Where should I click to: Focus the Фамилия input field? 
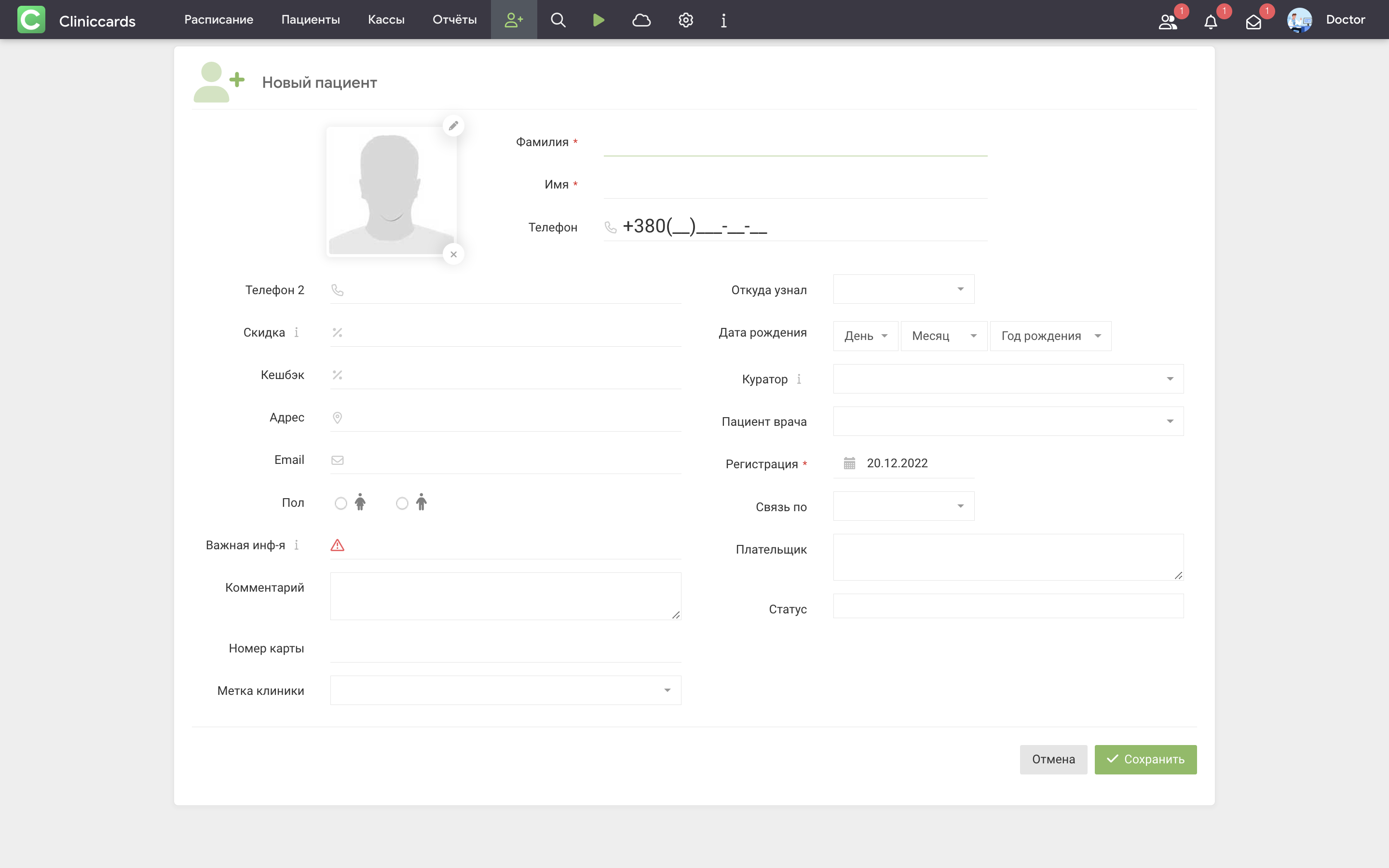[795, 142]
